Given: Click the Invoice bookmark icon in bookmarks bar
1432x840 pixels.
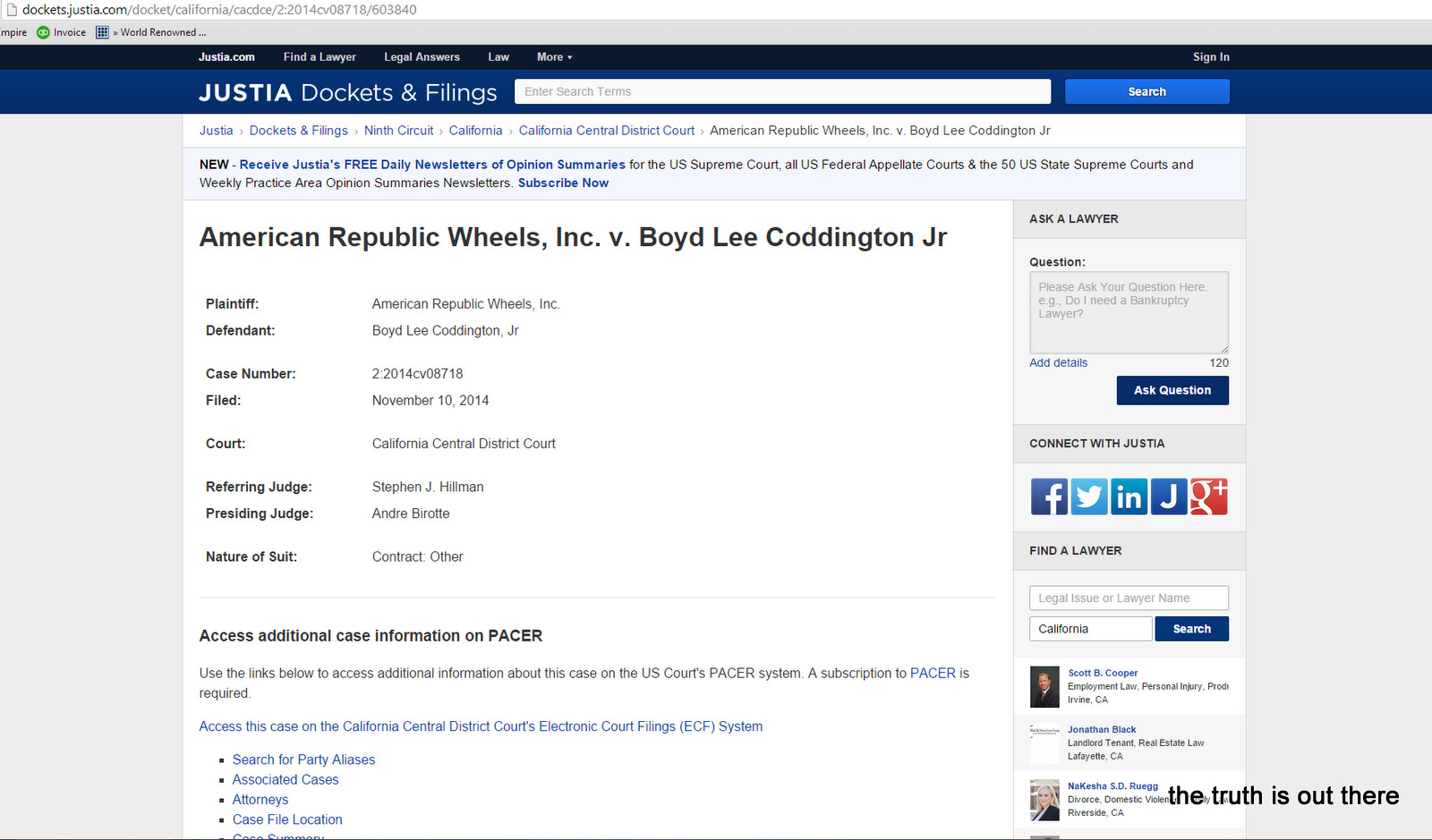Looking at the screenshot, I should tap(43, 32).
